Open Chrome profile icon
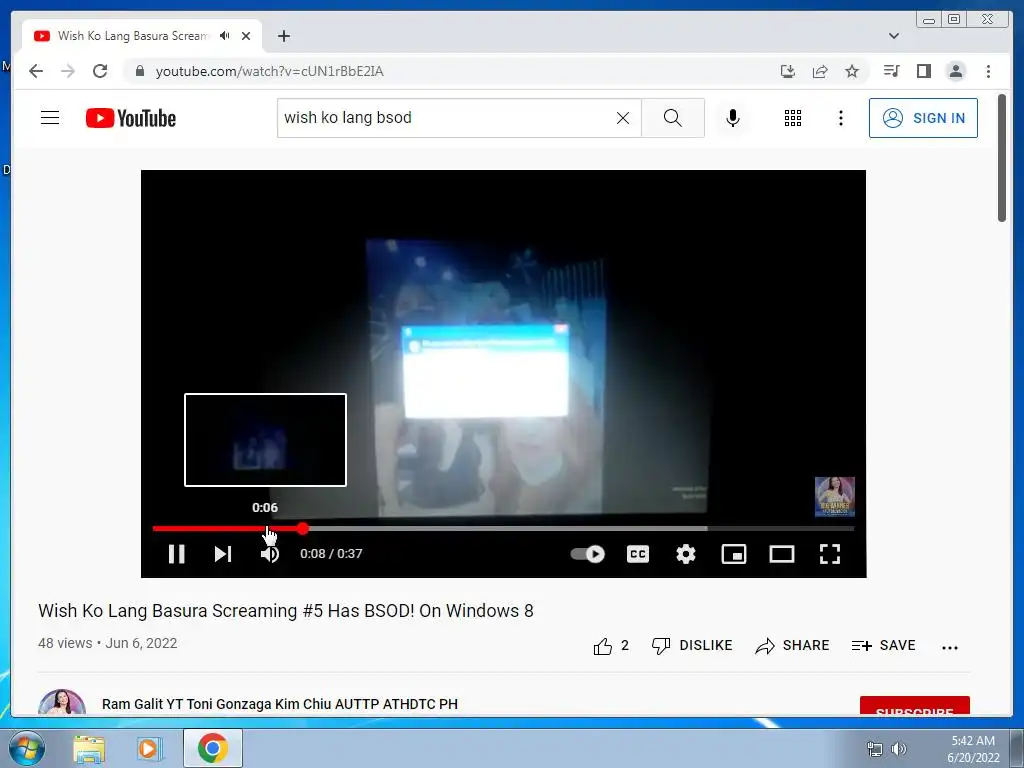Screen dimensions: 1024x768 pyautogui.click(x=955, y=71)
